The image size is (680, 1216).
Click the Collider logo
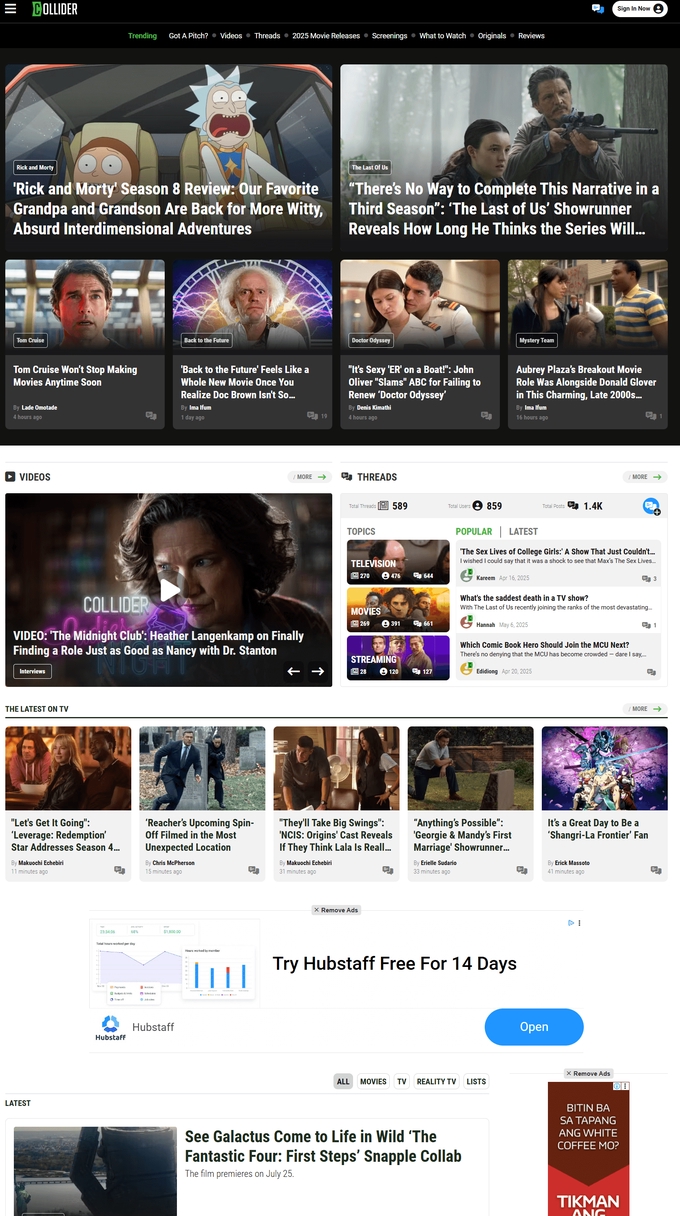click(x=54, y=9)
